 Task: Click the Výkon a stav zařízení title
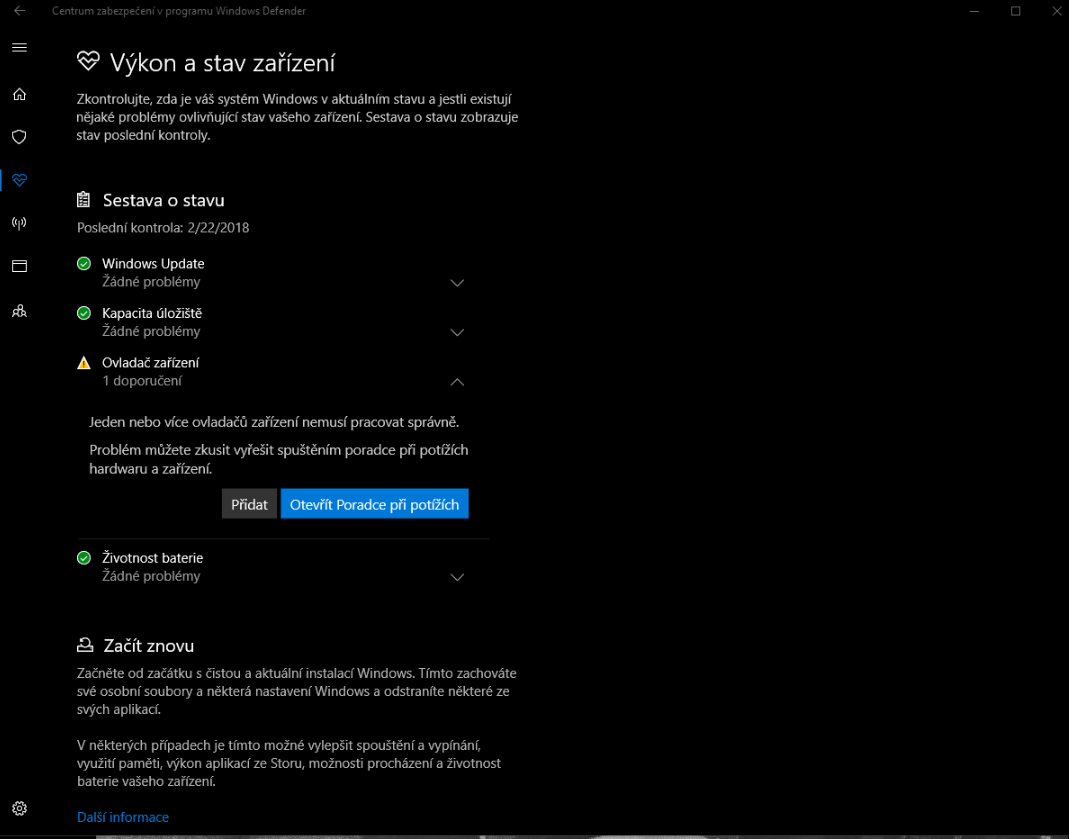222,63
